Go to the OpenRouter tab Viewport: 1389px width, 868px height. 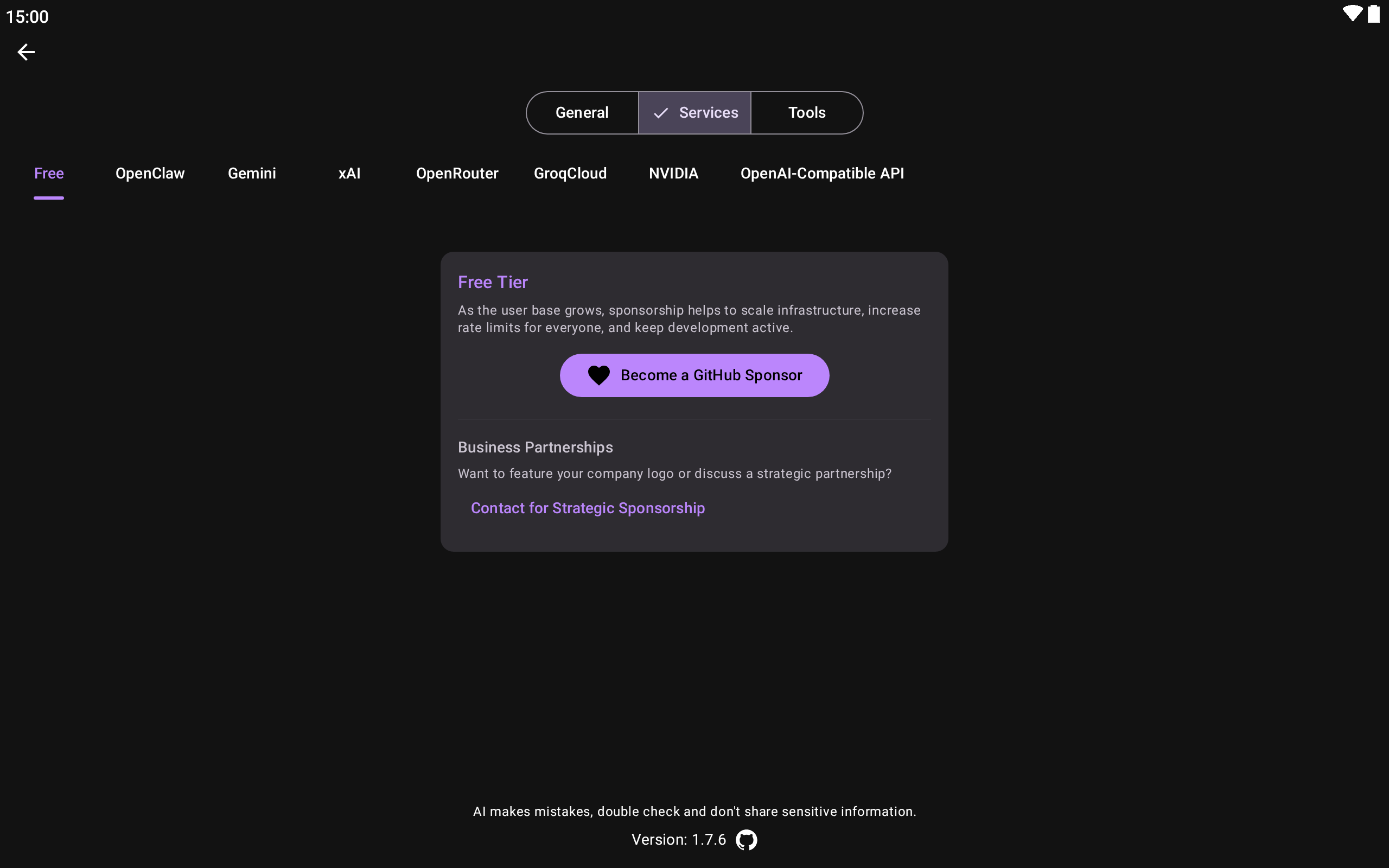pos(457,174)
